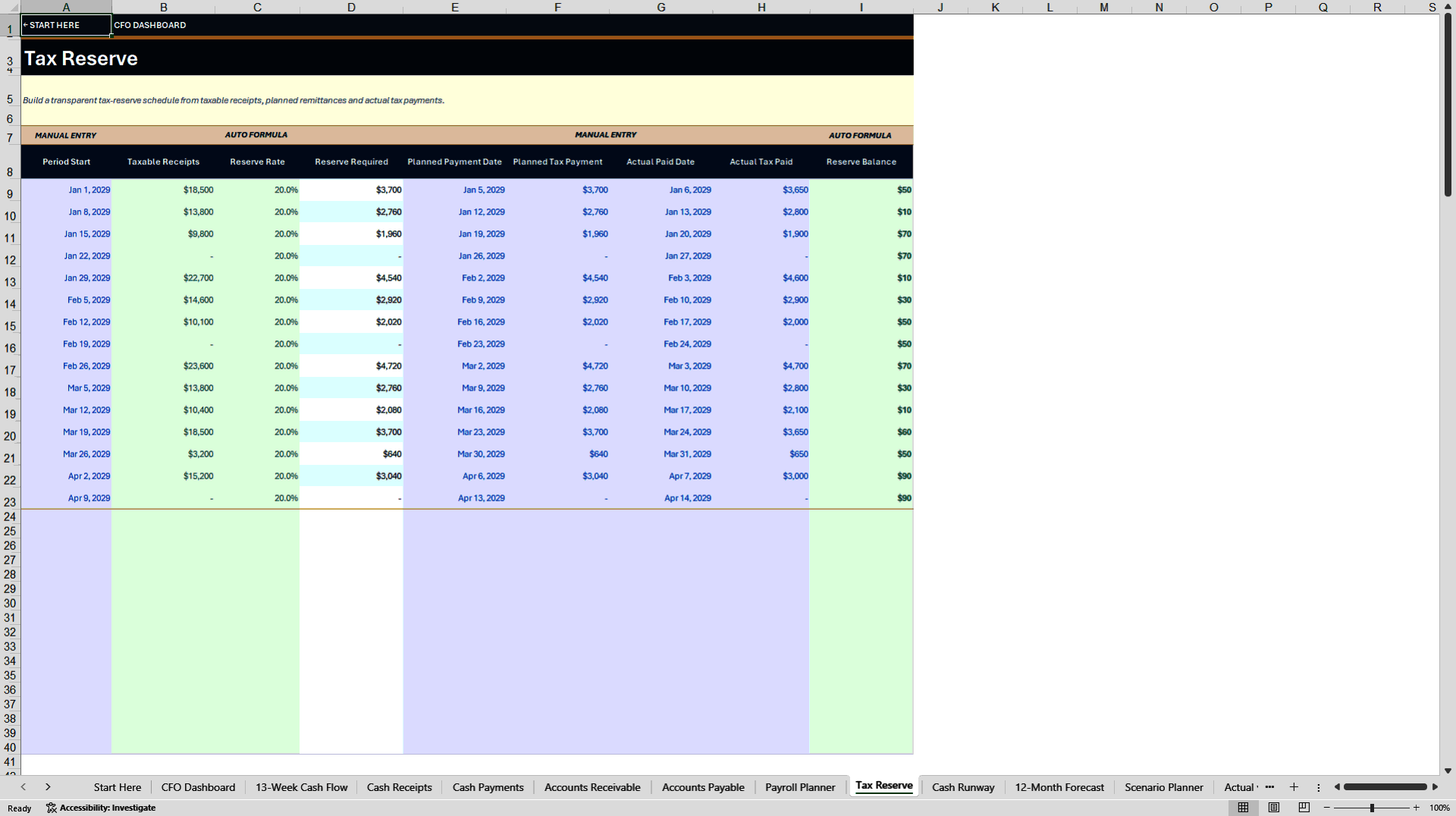Select Reserve Balance cell in Apr 2, 2029 row
This screenshot has height=816, width=1456.
(x=861, y=476)
